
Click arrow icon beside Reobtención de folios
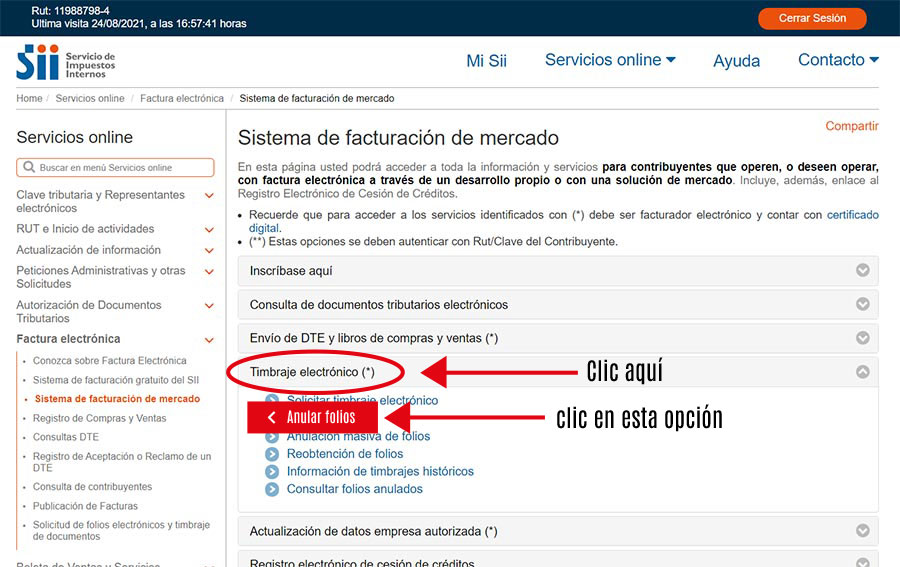(272, 454)
